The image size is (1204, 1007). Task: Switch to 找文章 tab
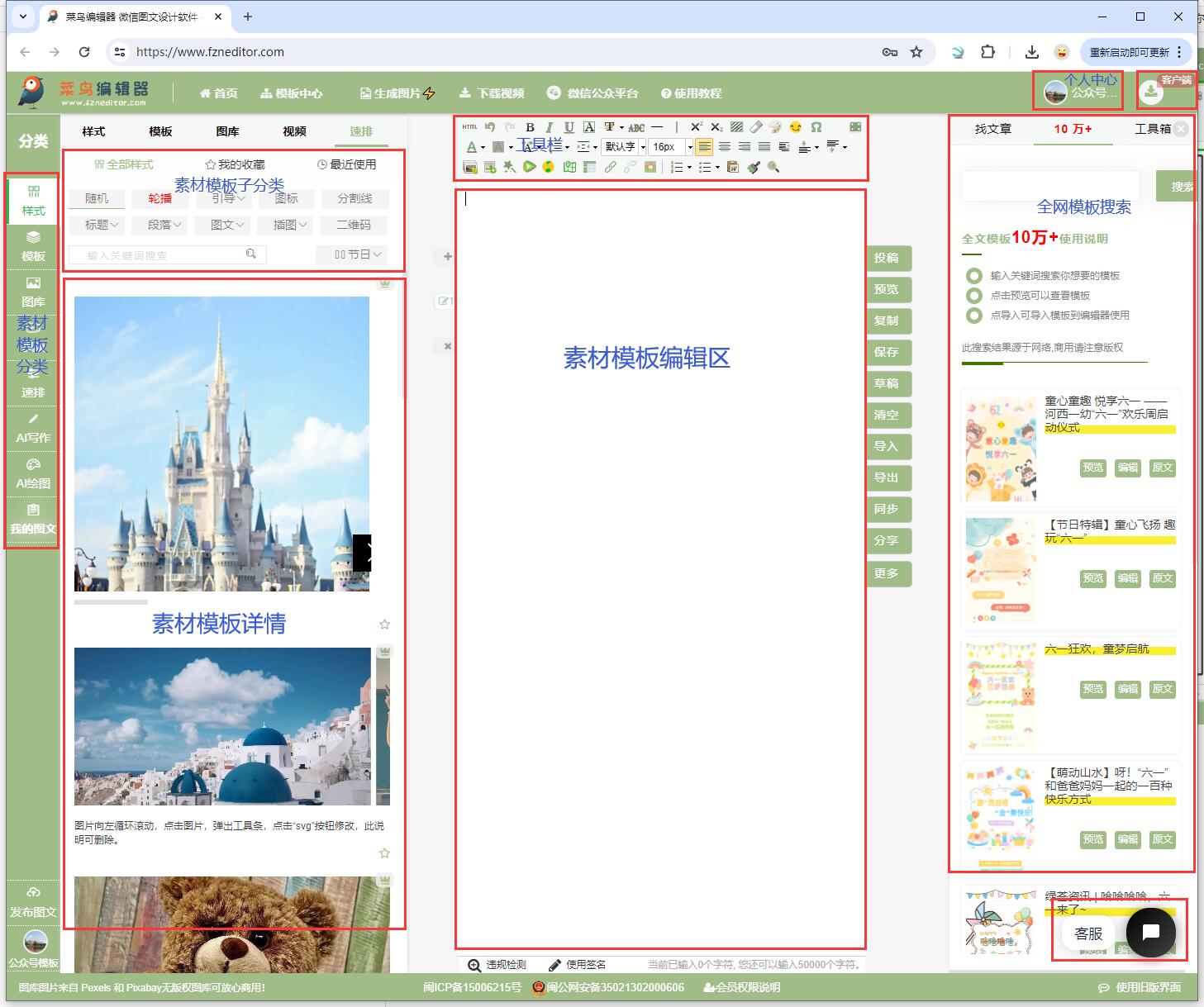click(x=992, y=129)
